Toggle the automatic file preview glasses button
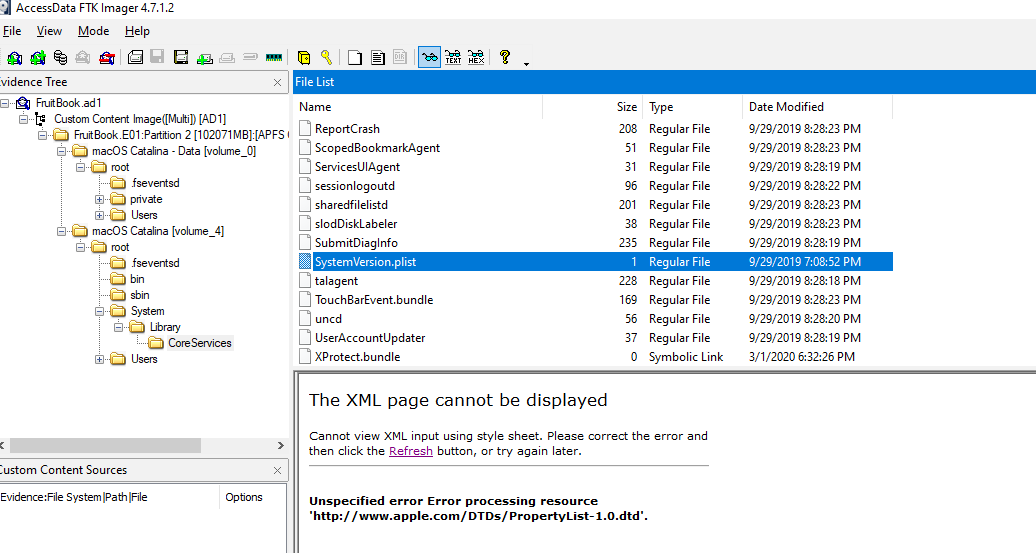This screenshot has width=1036, height=553. pyautogui.click(x=429, y=58)
